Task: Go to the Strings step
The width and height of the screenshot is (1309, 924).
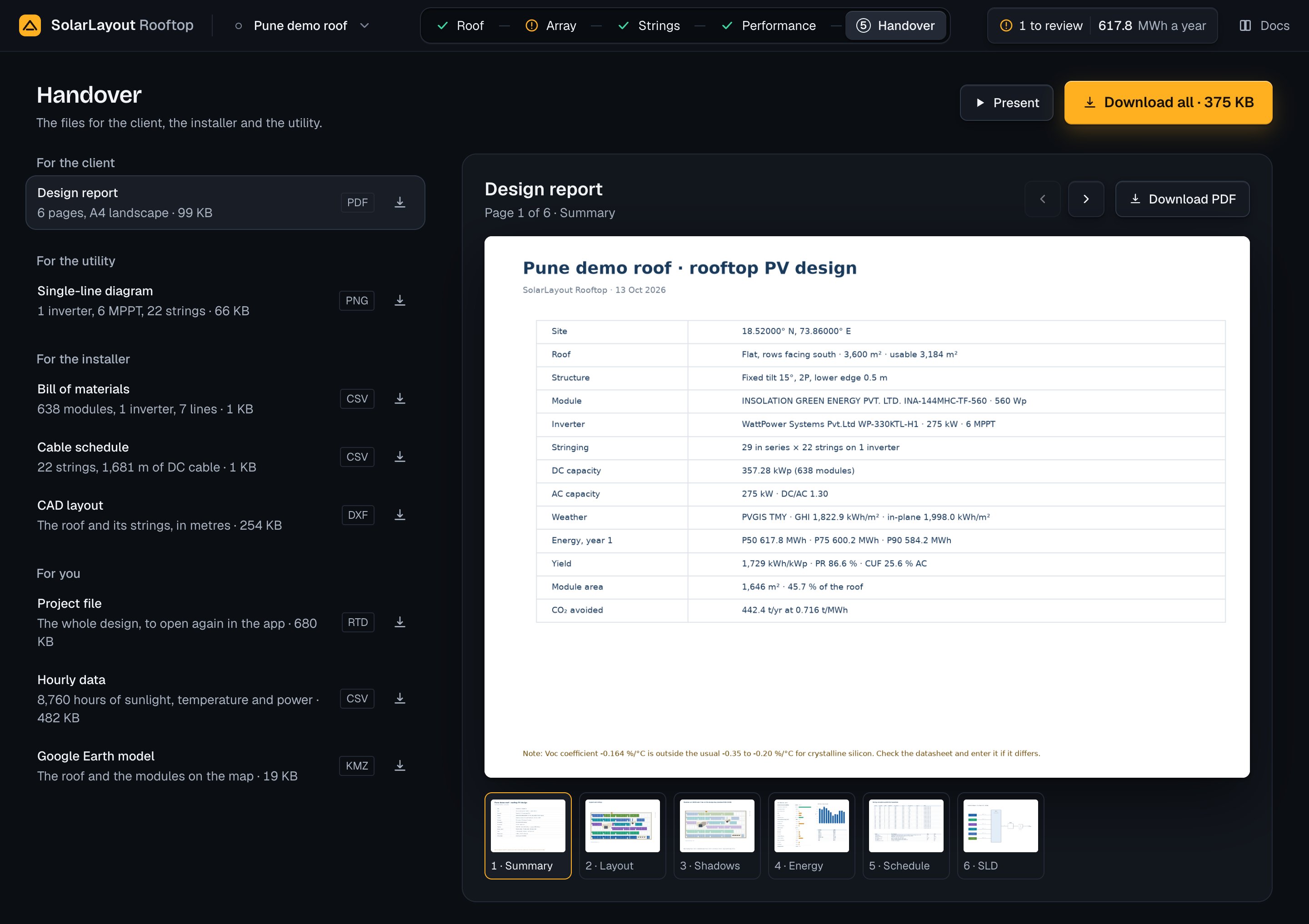Action: [x=650, y=25]
